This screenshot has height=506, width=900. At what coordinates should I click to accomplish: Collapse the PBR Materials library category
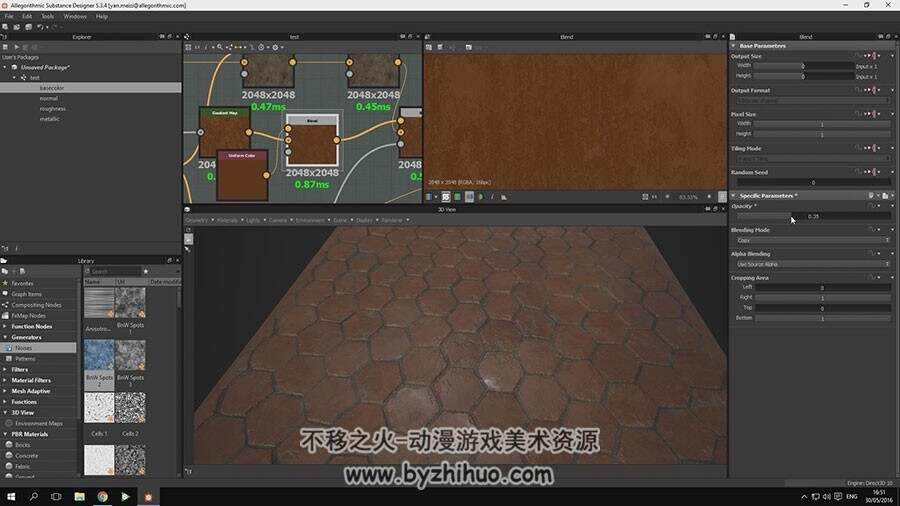(5, 434)
